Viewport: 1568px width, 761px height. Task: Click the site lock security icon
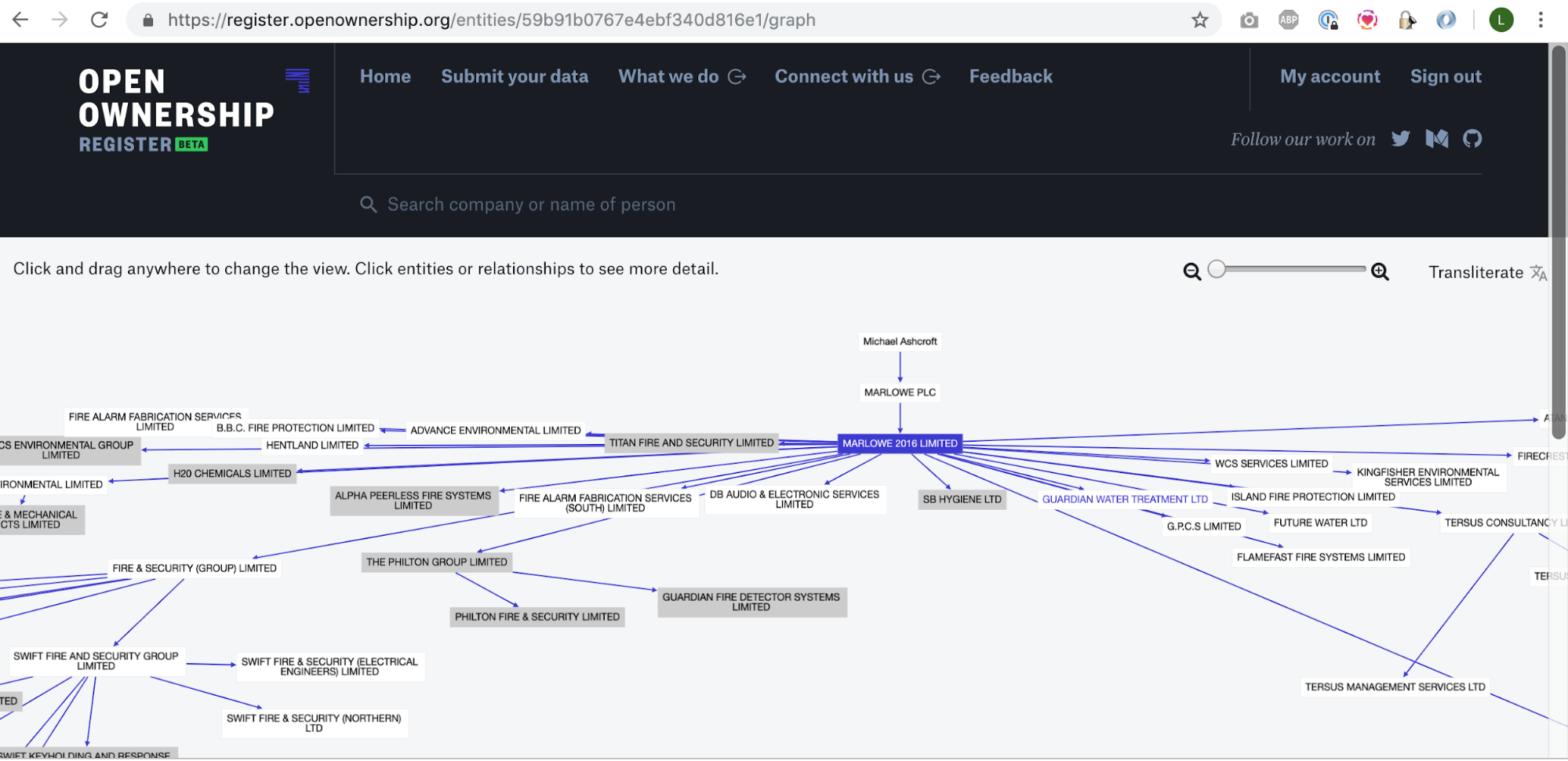[147, 20]
